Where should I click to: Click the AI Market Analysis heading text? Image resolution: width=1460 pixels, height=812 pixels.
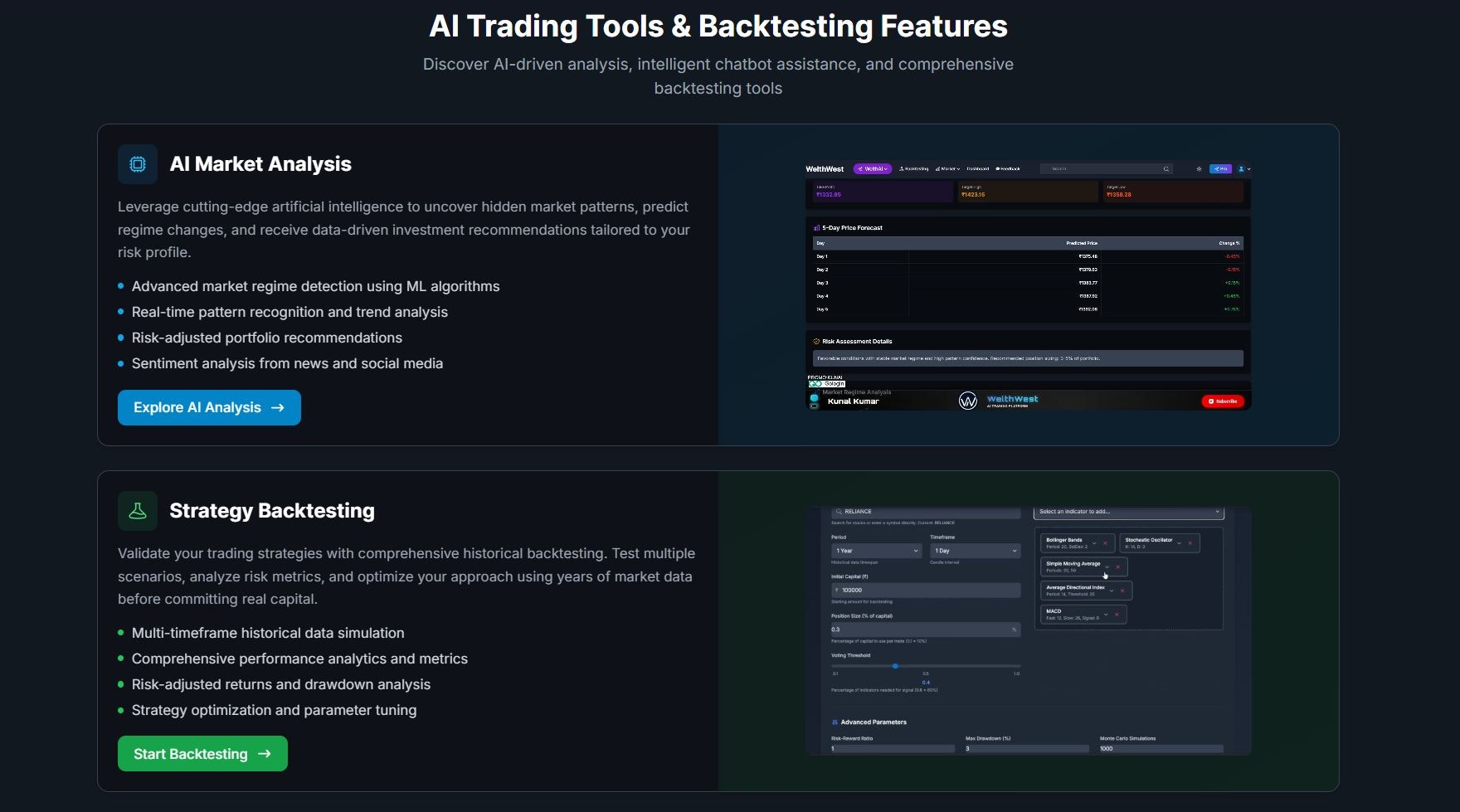[260, 164]
